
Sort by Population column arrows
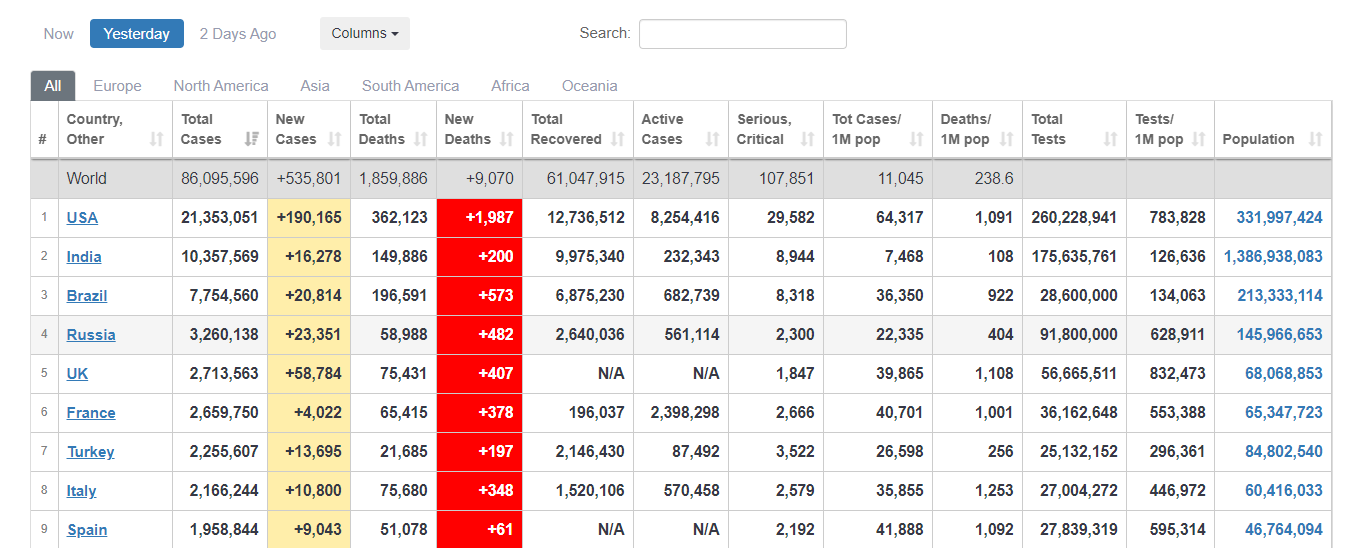tap(1315, 139)
